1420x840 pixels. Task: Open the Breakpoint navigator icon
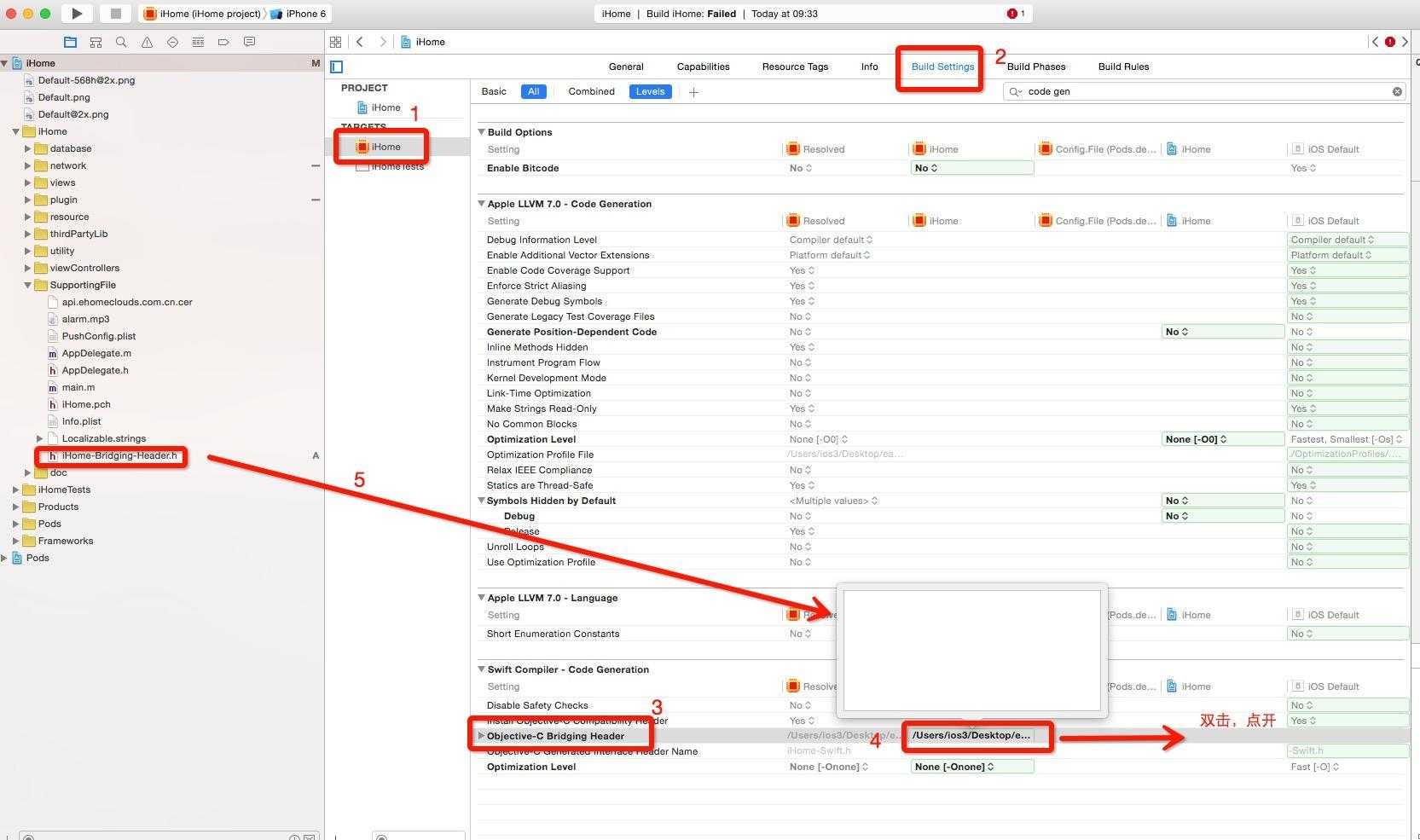pyautogui.click(x=223, y=42)
